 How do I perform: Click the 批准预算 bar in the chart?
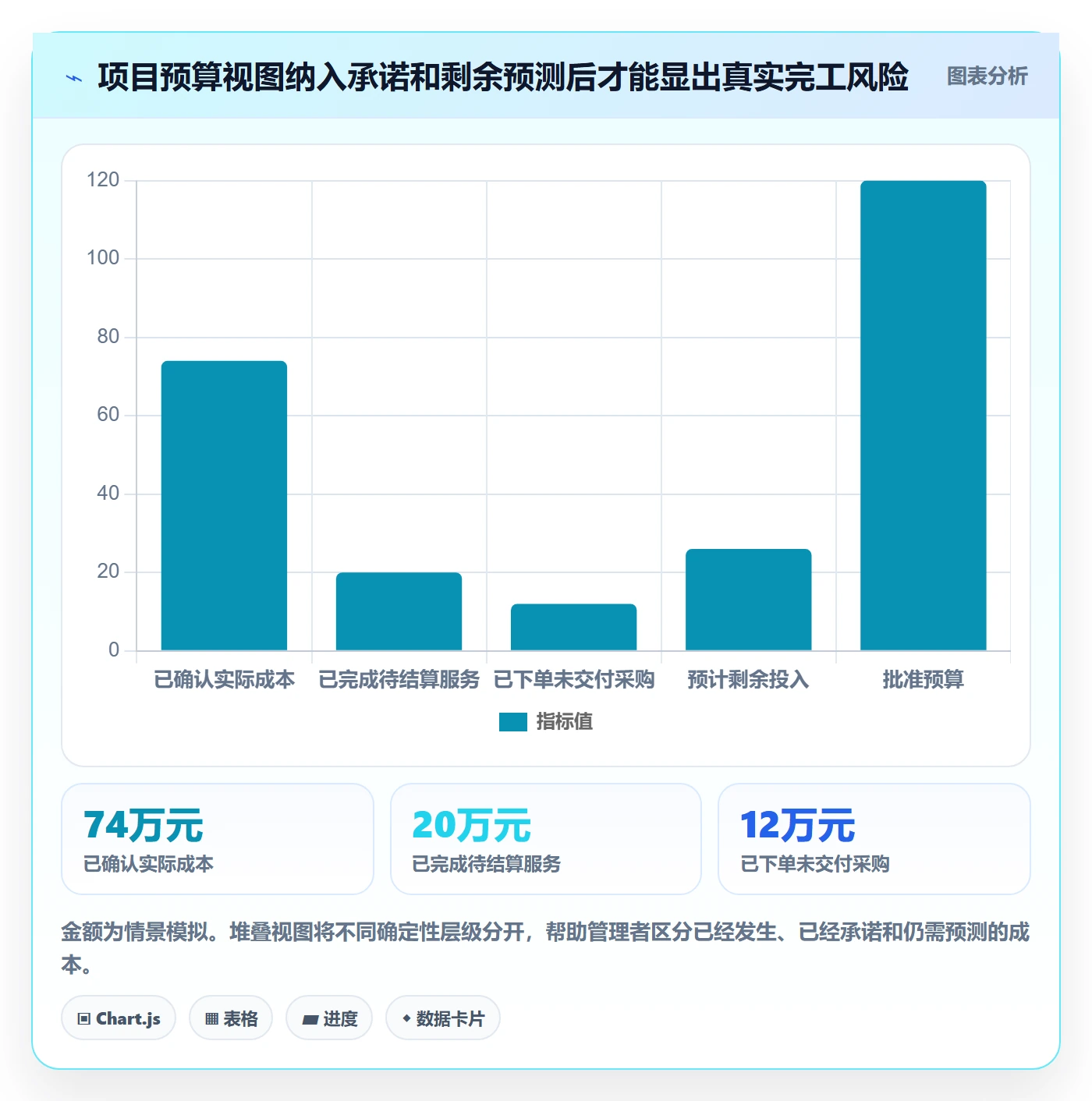(x=924, y=416)
